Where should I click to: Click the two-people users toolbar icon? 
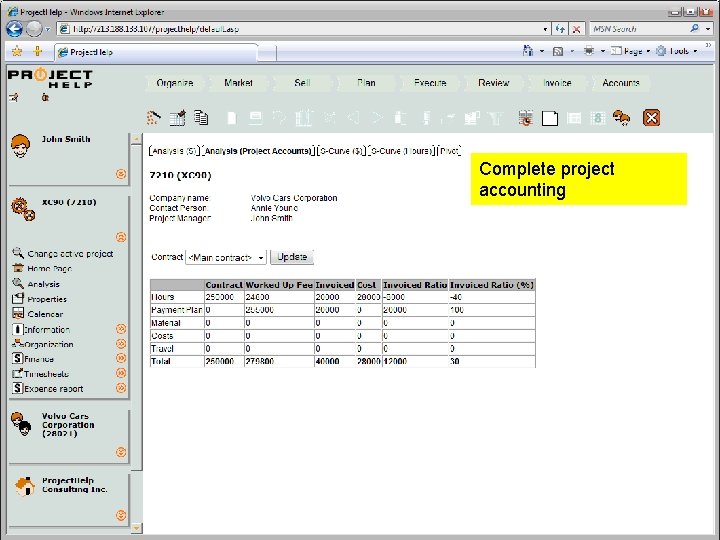(x=621, y=118)
